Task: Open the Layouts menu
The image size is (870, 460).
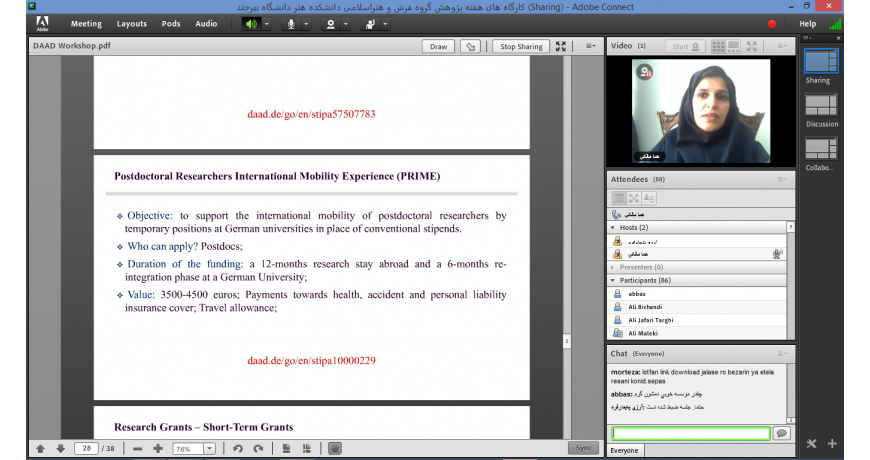Action: tap(131, 24)
